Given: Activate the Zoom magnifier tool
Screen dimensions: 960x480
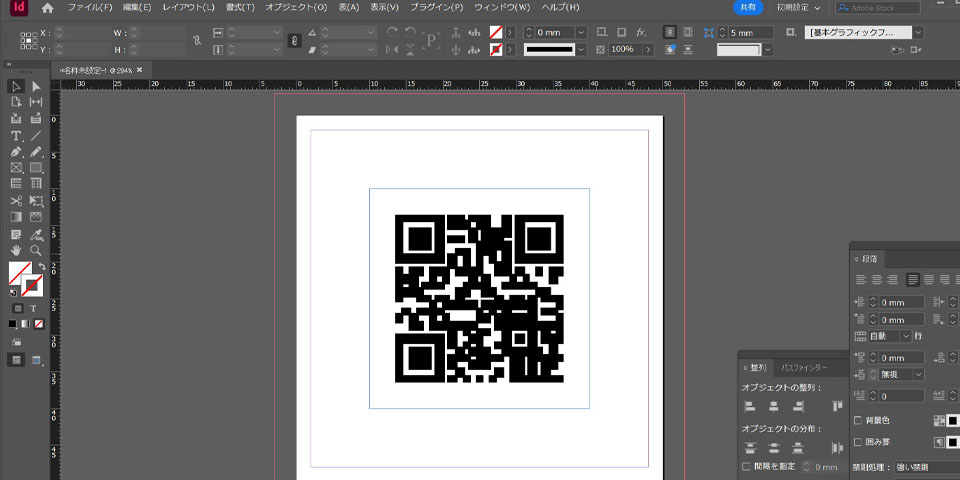Looking at the screenshot, I should pos(36,250).
